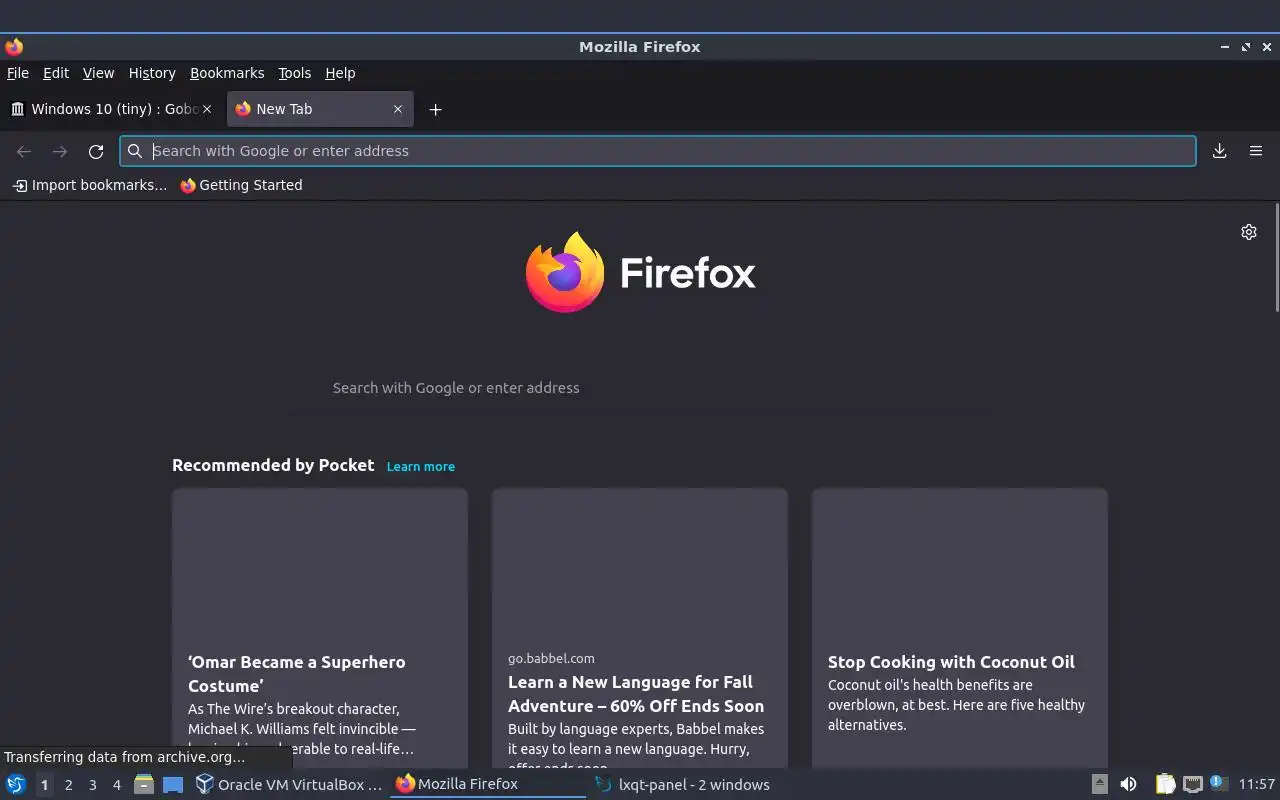Open the History menu

tap(152, 73)
